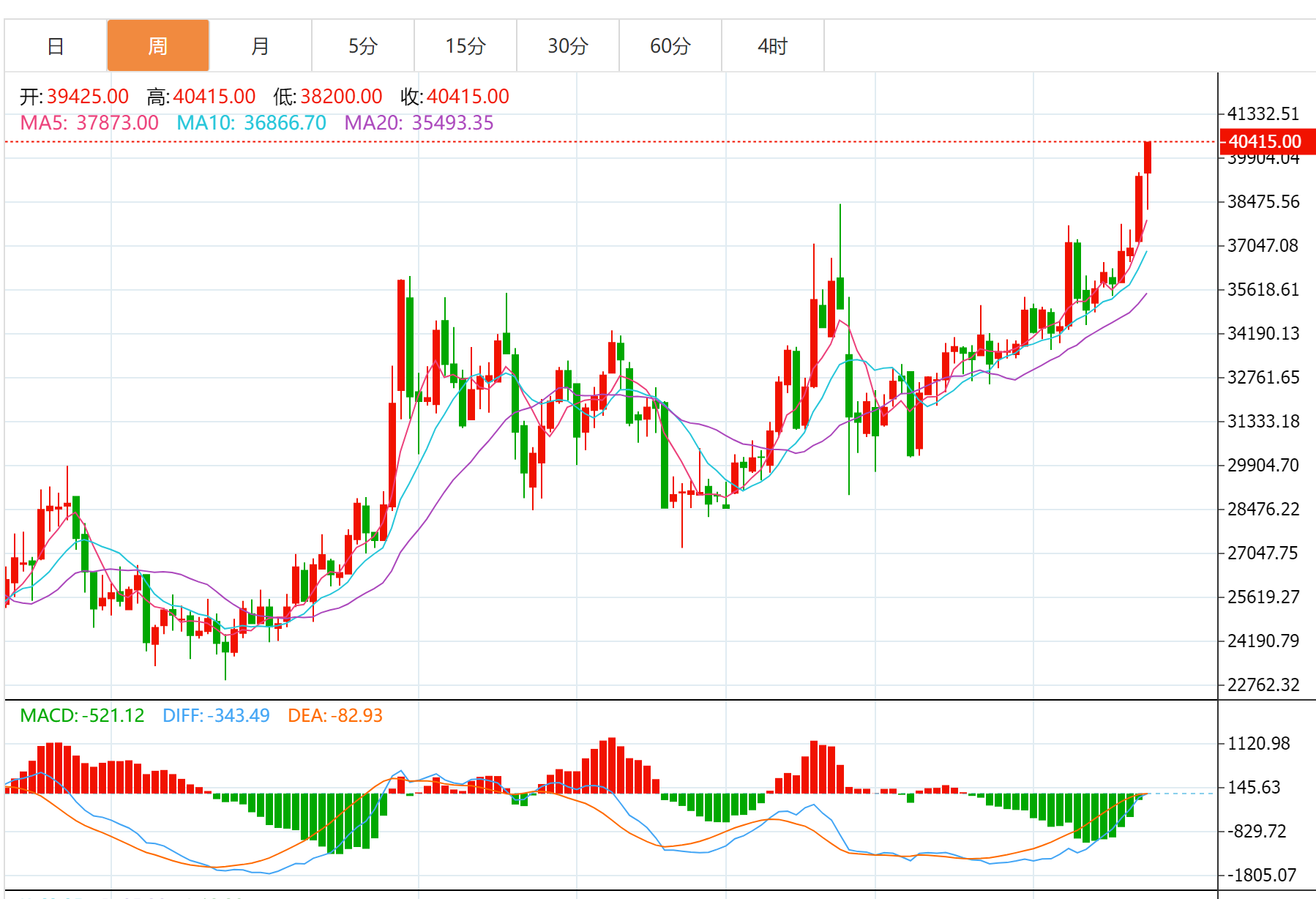The height and width of the screenshot is (899, 1316).
Task: Click the 收 closing price value
Action: 468,97
